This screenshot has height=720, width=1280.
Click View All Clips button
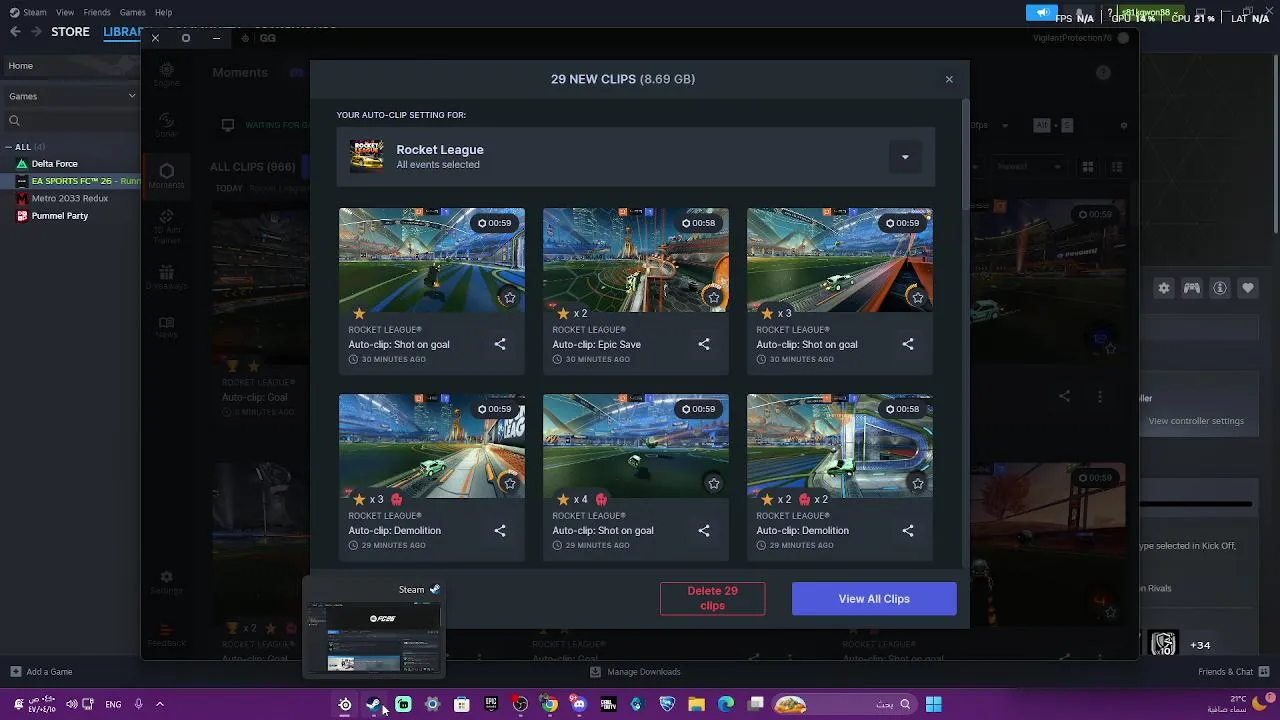point(874,599)
